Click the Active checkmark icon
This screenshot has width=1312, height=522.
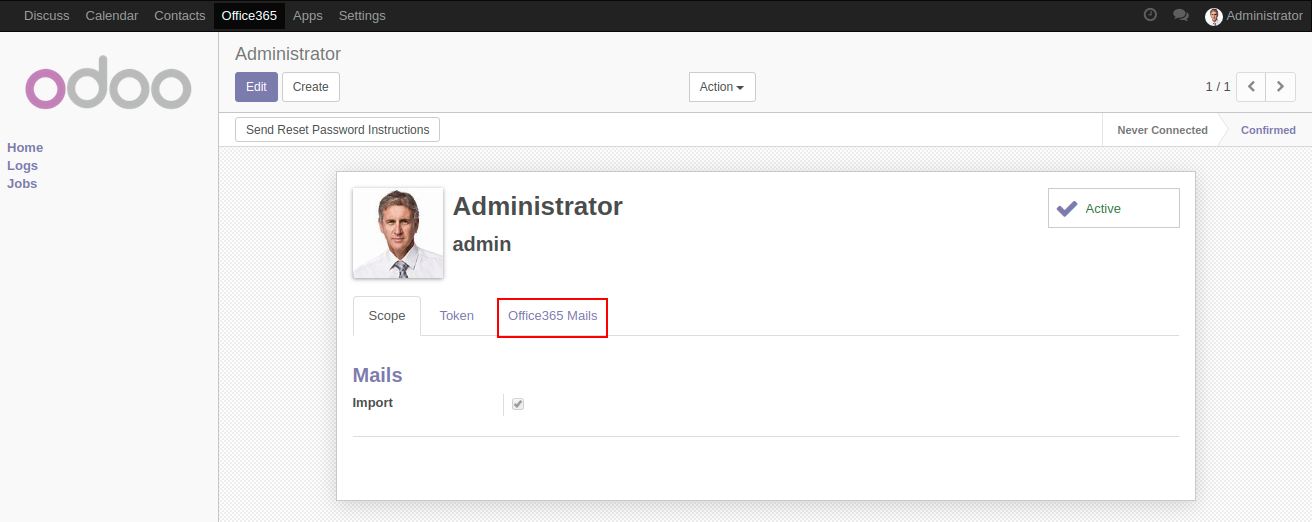1067,208
